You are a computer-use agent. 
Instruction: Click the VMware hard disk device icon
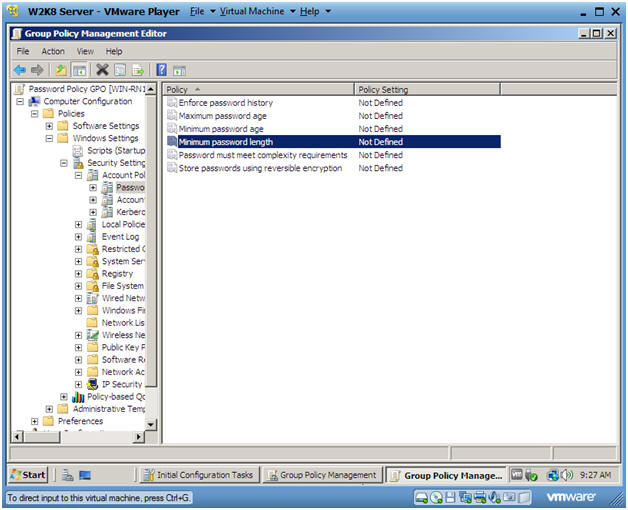[x=421, y=498]
